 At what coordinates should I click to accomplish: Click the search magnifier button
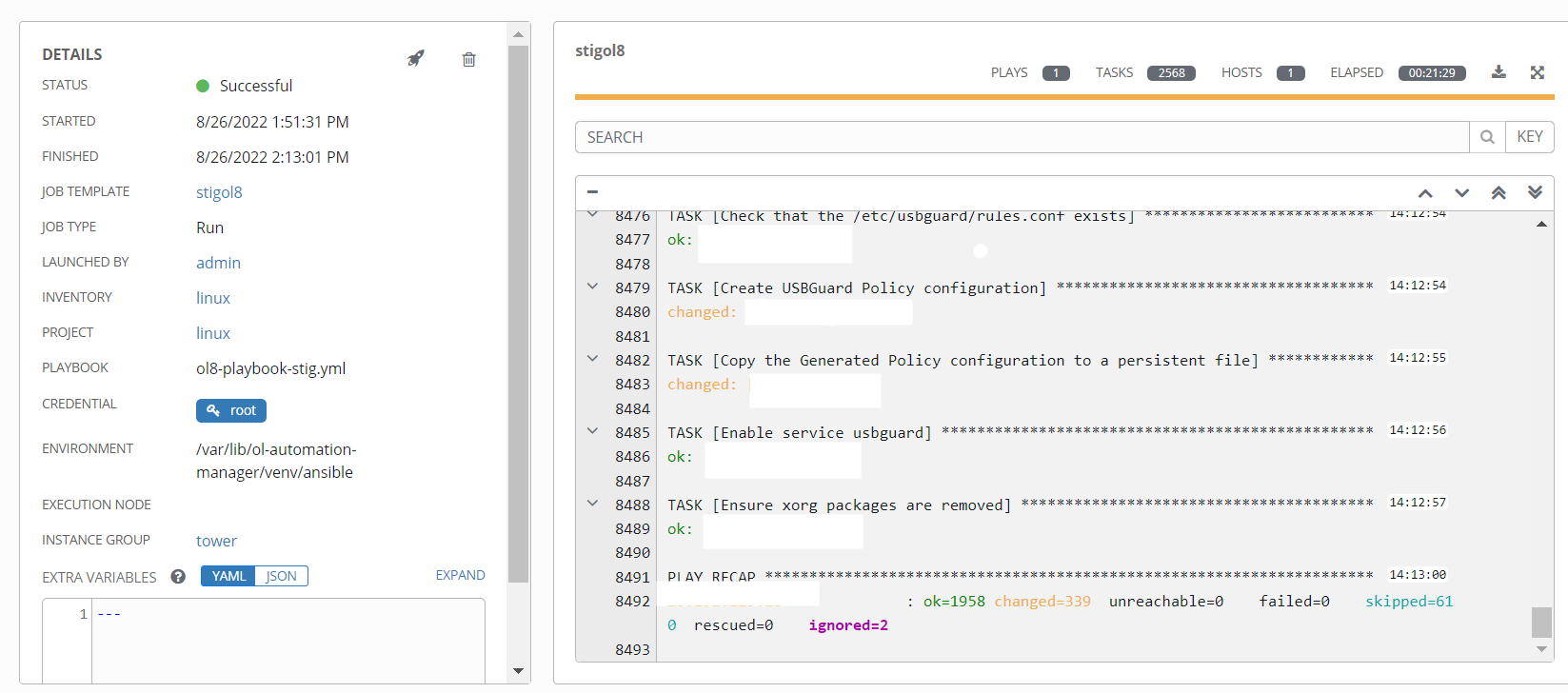tap(1487, 137)
